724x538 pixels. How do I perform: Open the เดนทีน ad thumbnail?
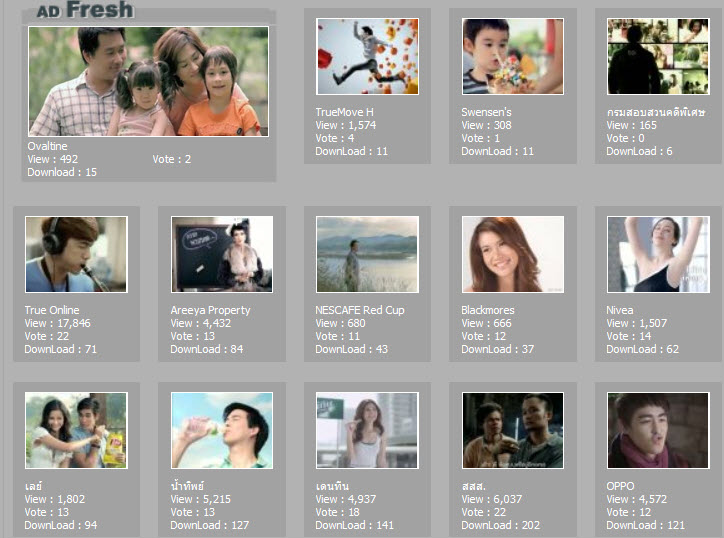(x=368, y=430)
